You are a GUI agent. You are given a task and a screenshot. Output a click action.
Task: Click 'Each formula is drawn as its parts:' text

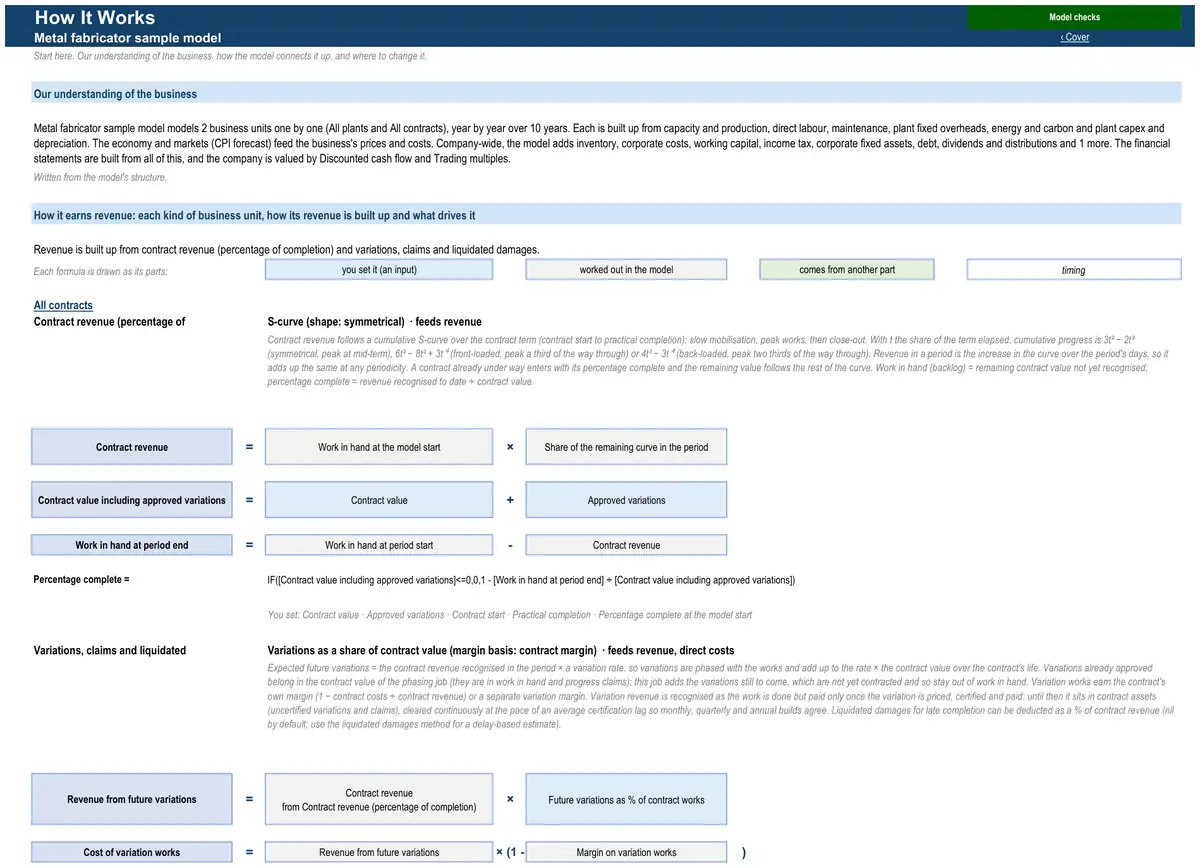[102, 271]
